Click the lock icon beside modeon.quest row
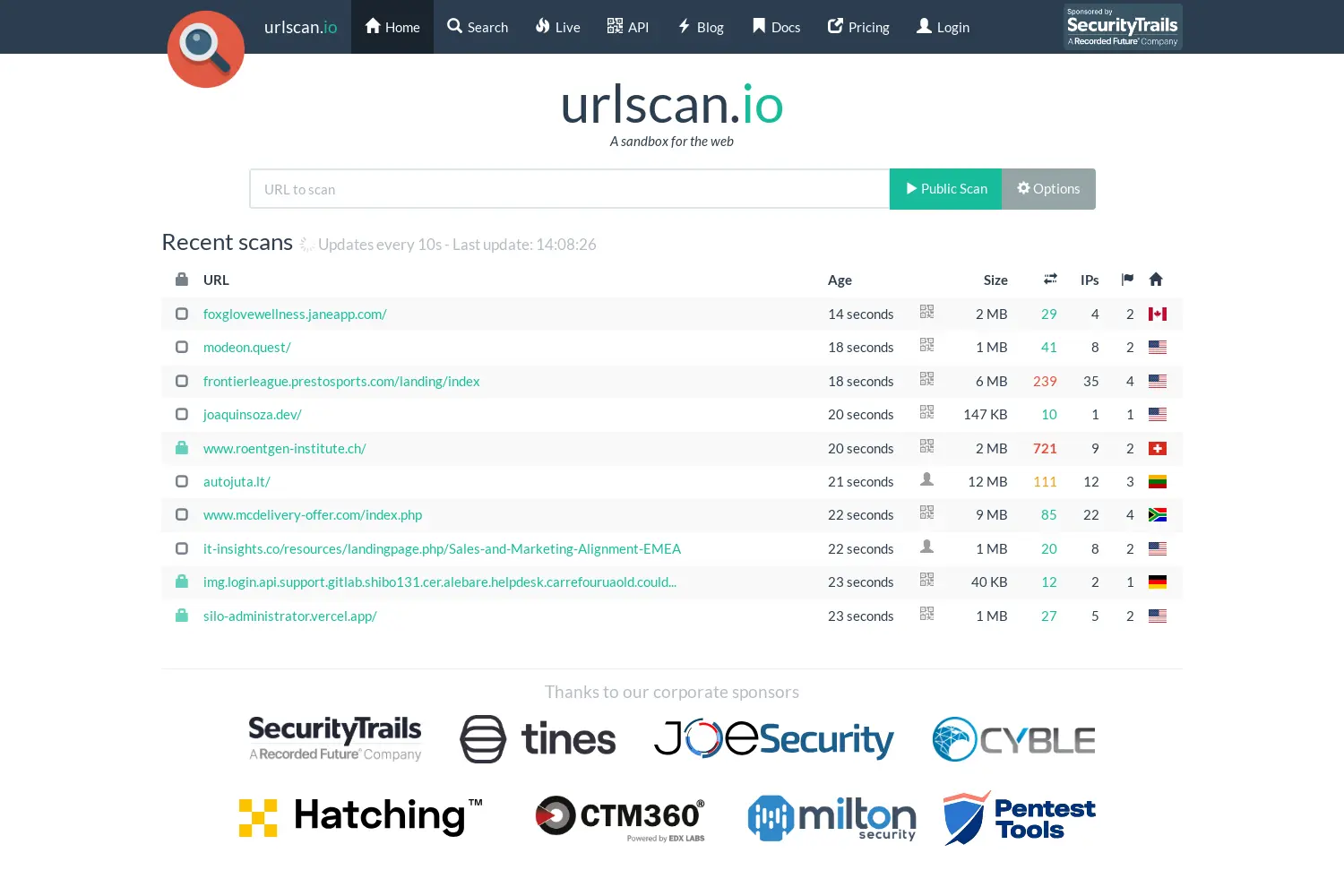The width and height of the screenshot is (1344, 896). coord(182,347)
